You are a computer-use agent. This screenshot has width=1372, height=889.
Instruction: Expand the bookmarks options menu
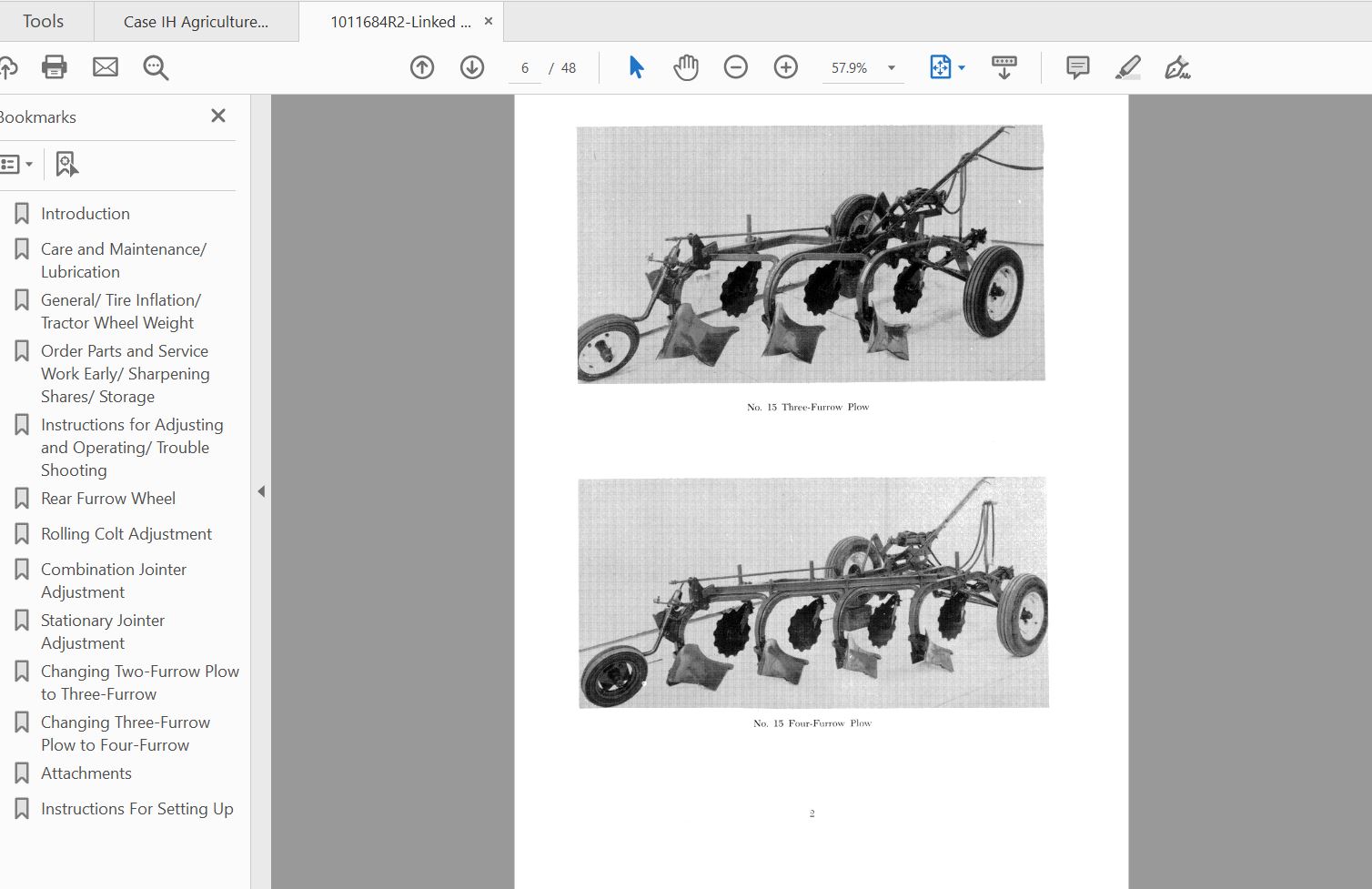[16, 165]
